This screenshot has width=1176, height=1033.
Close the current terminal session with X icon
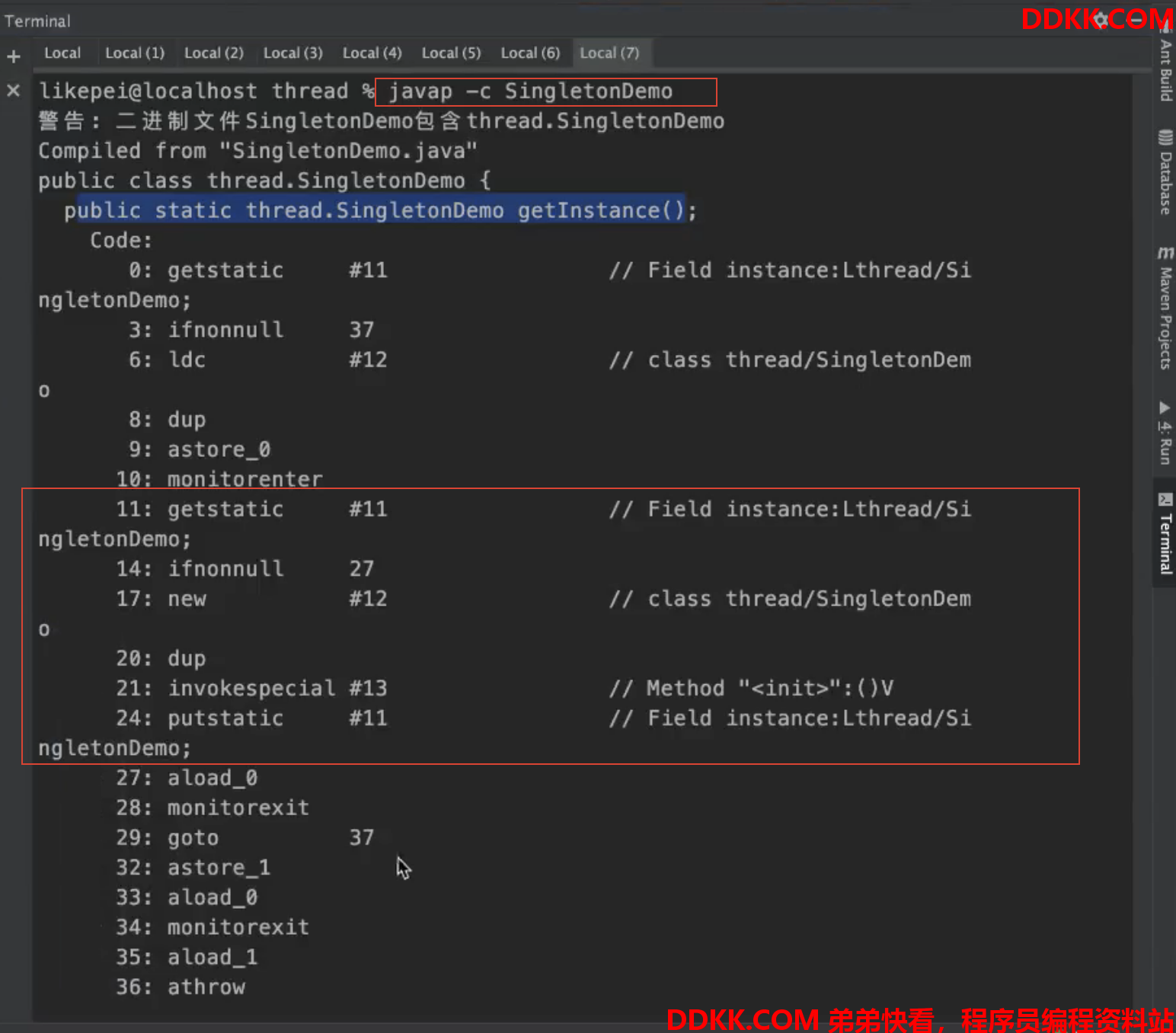(x=14, y=91)
